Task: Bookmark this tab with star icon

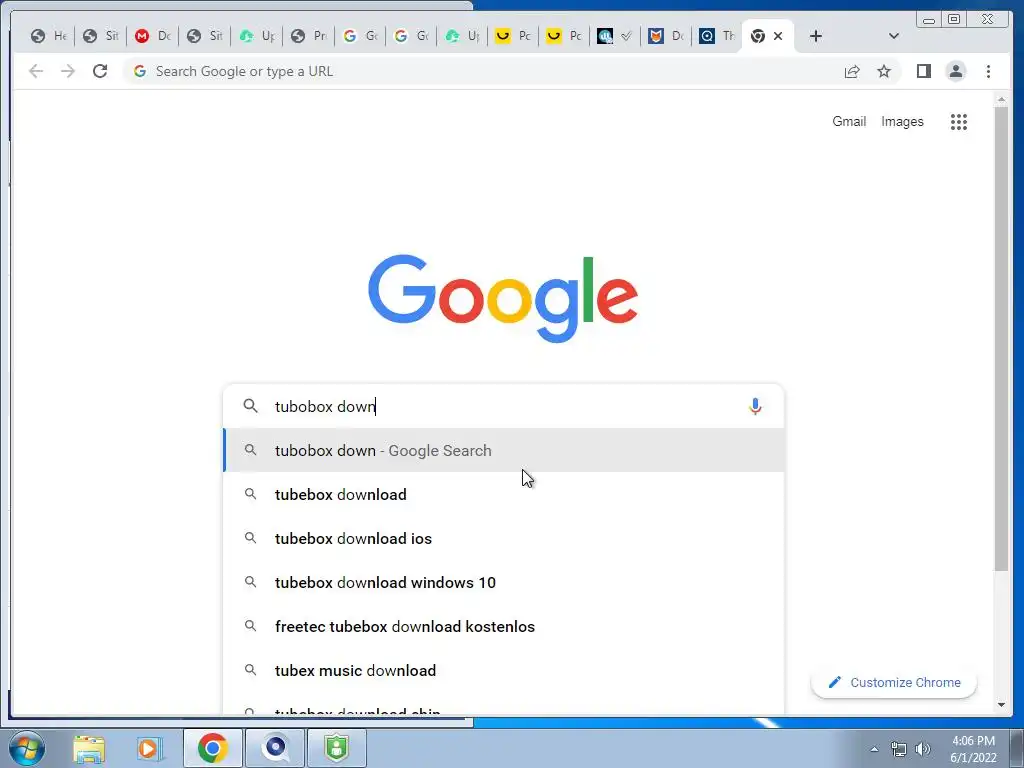Action: coord(884,71)
